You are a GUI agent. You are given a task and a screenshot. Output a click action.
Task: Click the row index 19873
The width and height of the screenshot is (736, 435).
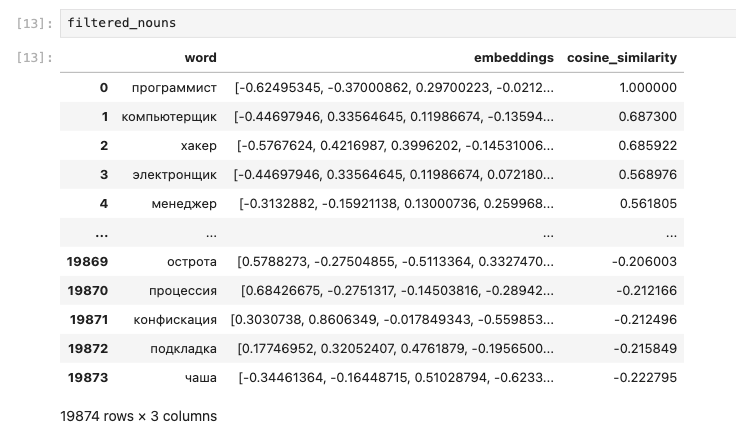click(x=88, y=378)
